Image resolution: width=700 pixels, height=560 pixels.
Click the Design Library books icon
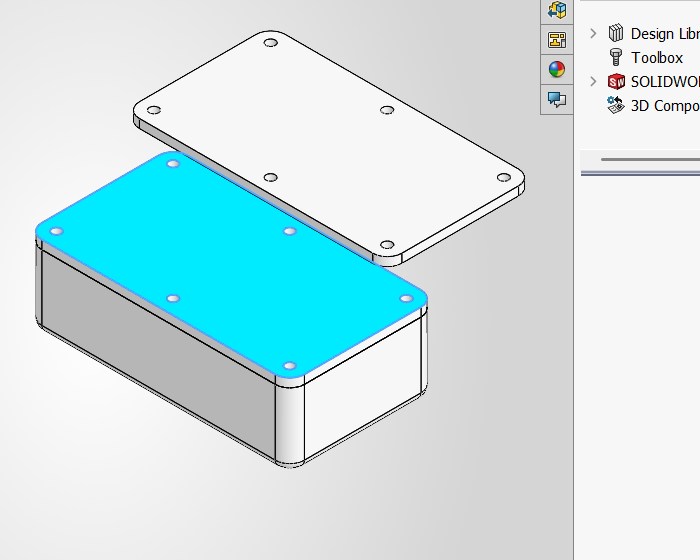pyautogui.click(x=616, y=33)
